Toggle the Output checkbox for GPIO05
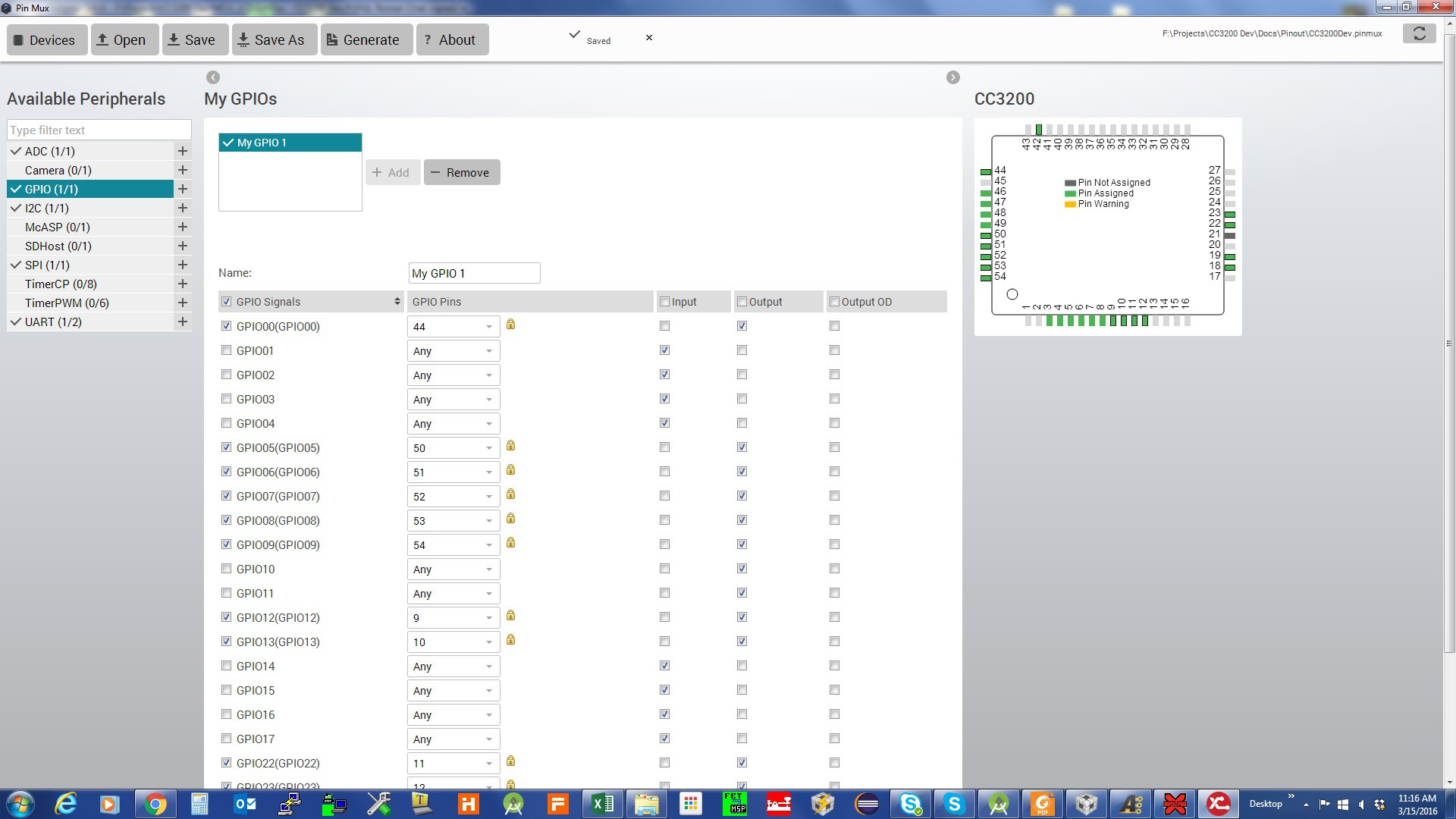The image size is (1456, 819). point(742,447)
